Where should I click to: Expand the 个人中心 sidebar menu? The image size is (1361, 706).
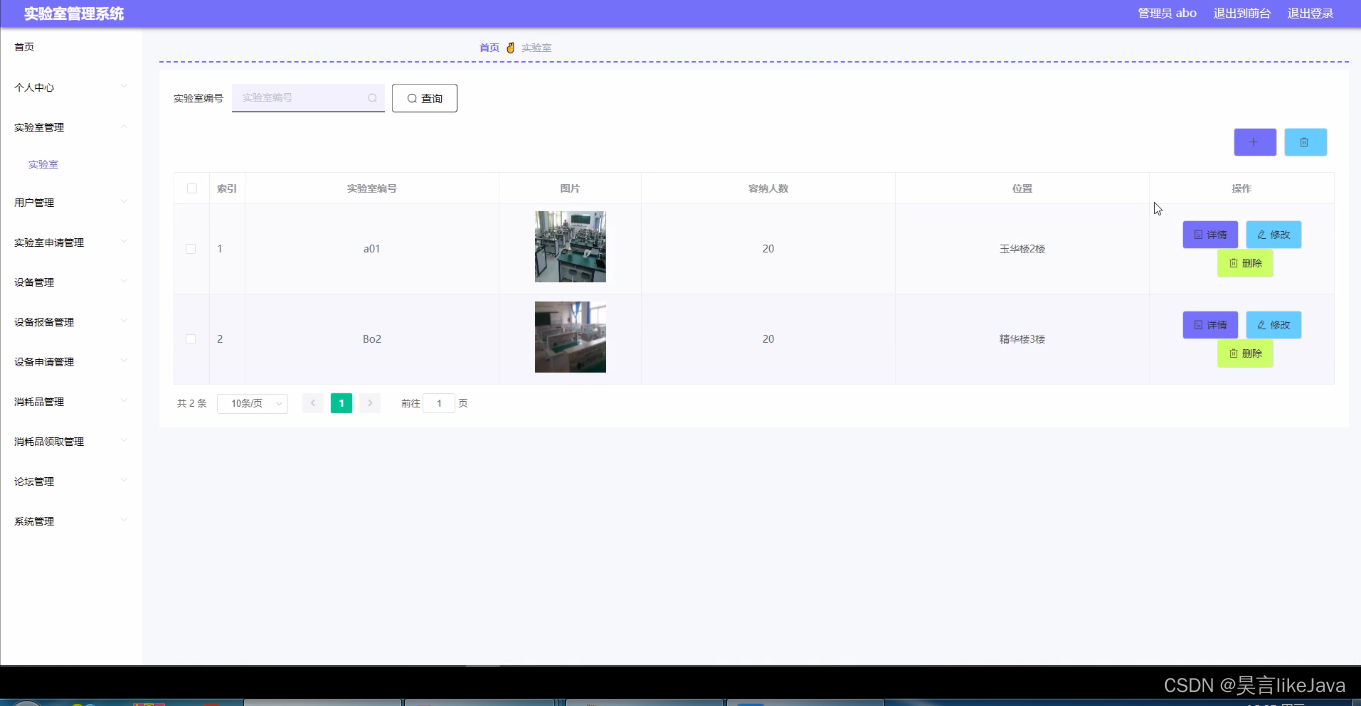click(71, 88)
